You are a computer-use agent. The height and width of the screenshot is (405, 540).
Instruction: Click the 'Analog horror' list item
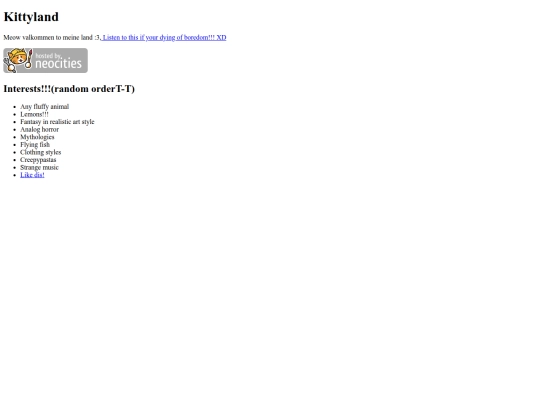point(40,129)
